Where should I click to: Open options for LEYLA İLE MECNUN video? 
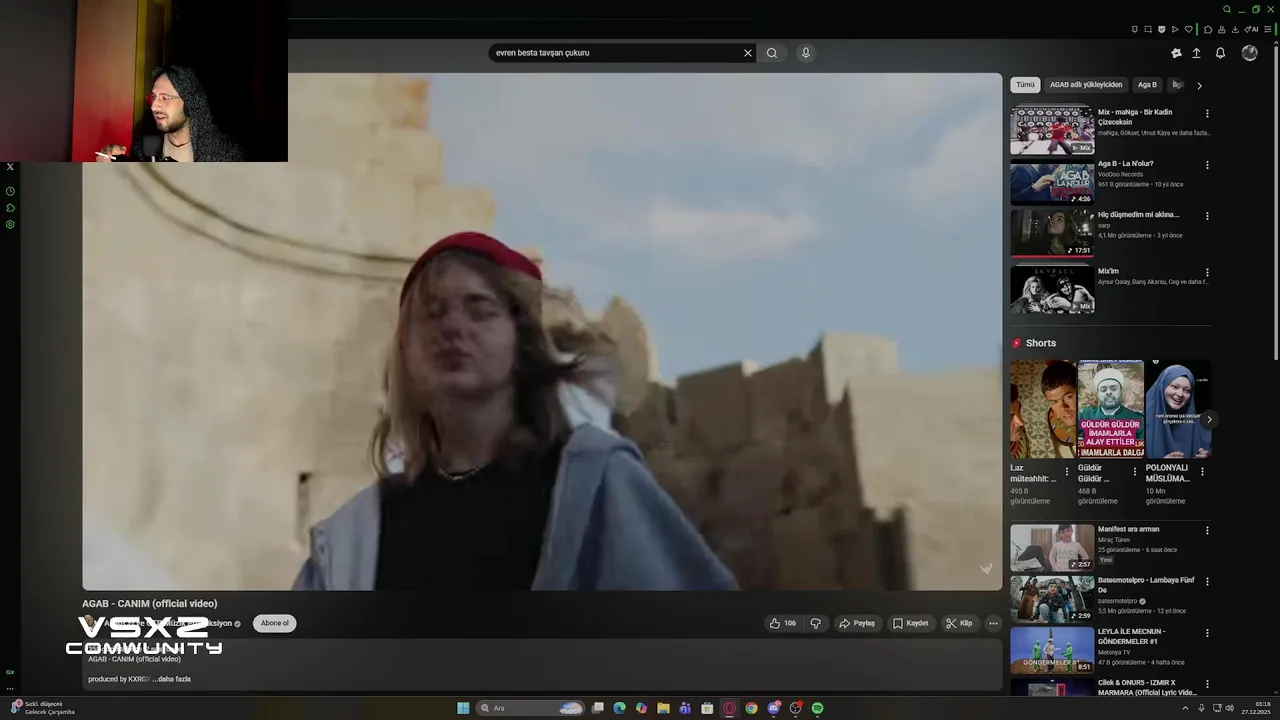(x=1207, y=633)
